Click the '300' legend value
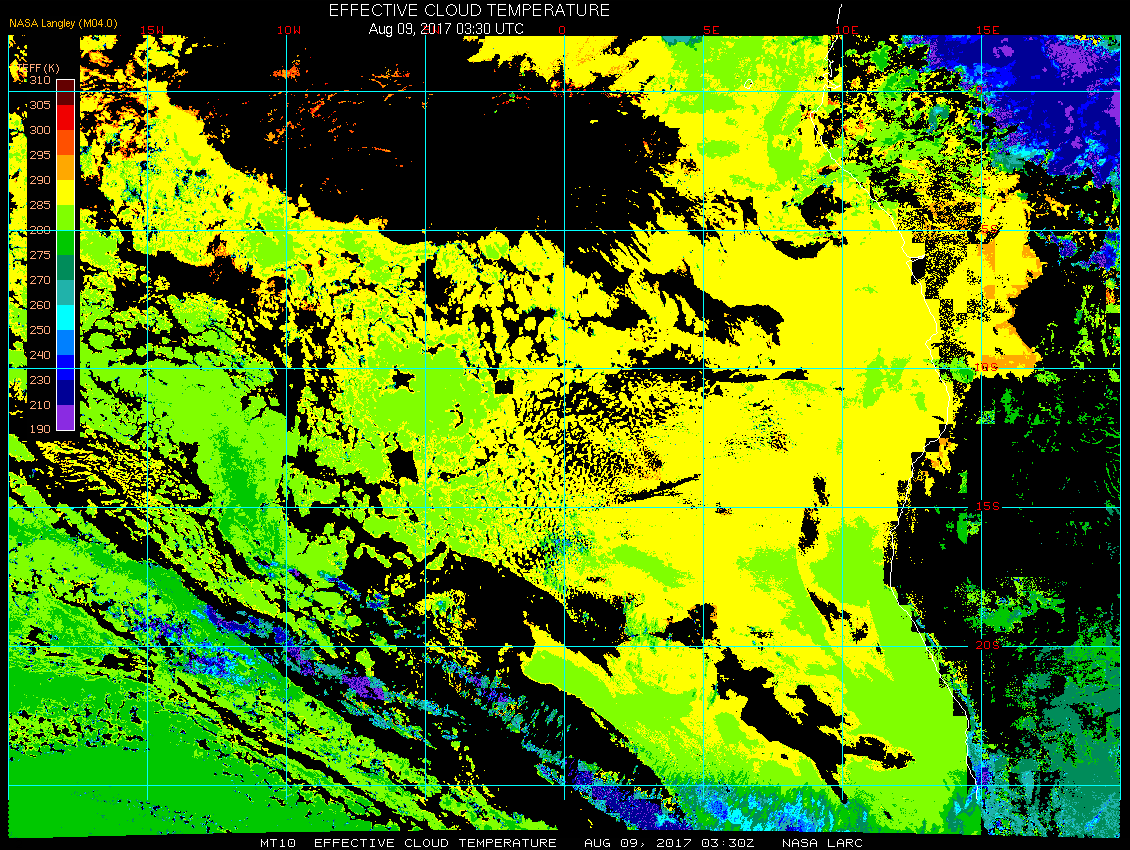Viewport: 1130px width, 850px height. (x=40, y=130)
